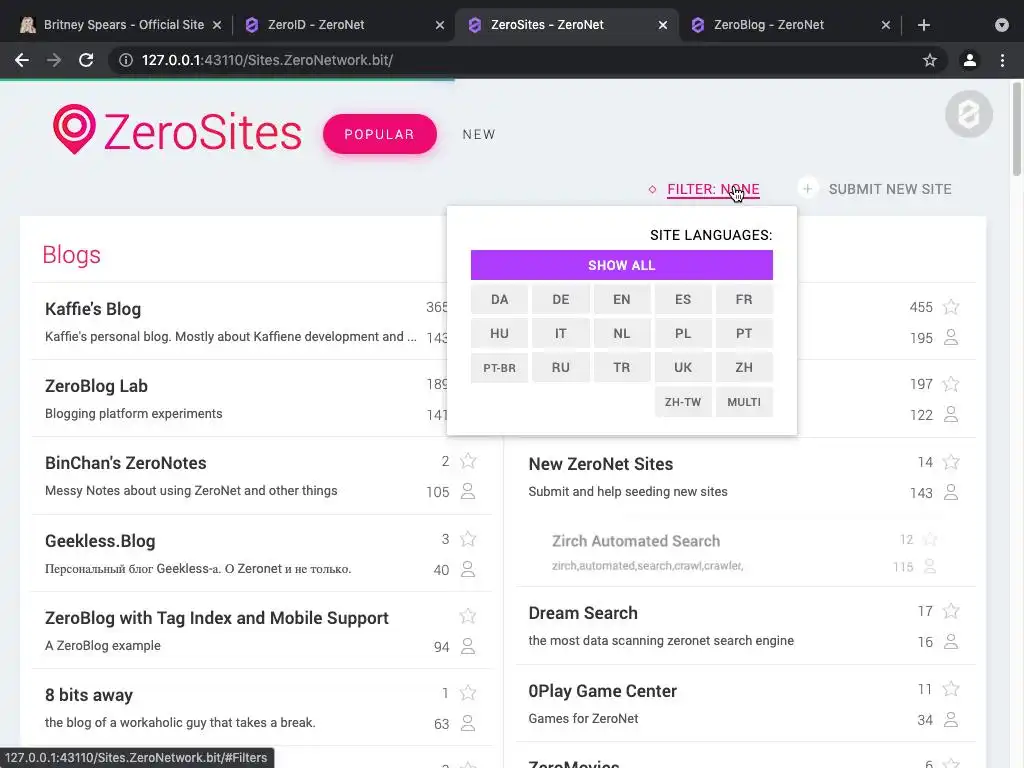Open a new browser tab
Screen dimensions: 1024x768
point(923,25)
